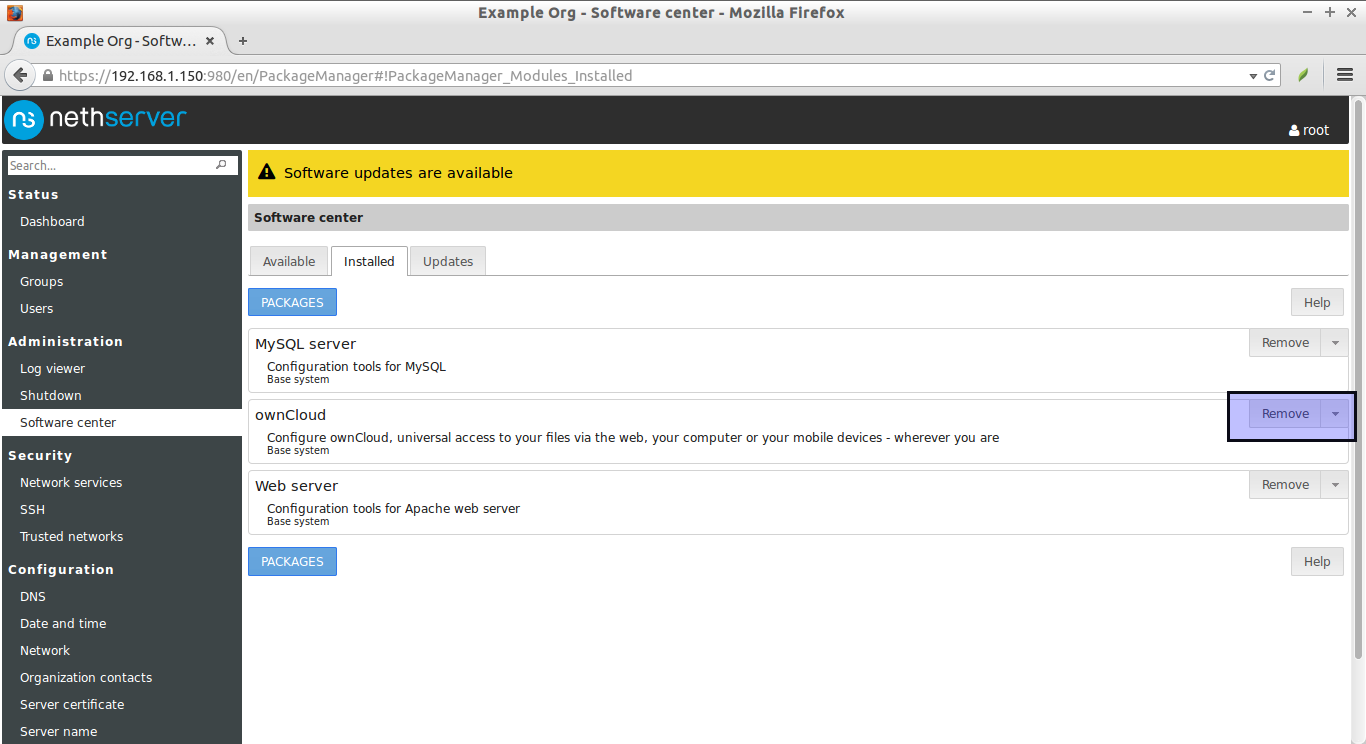Click 'Configuration tools for MySQL' description
The height and width of the screenshot is (744, 1366).
click(356, 367)
